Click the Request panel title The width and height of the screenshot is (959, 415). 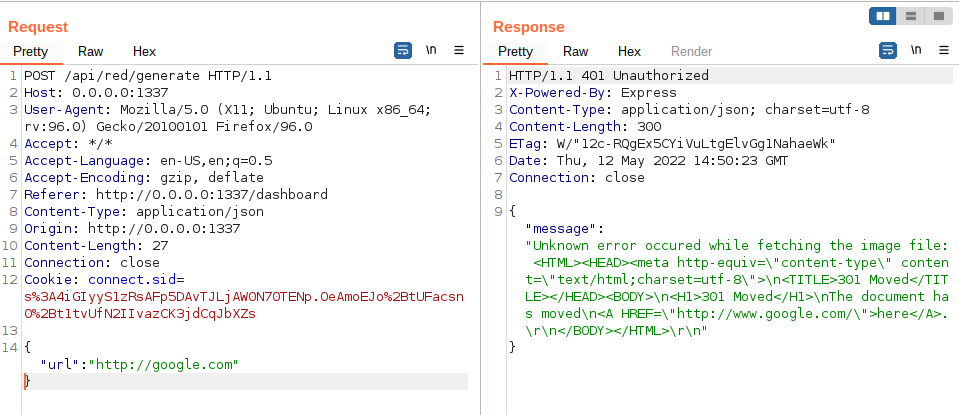click(x=38, y=28)
